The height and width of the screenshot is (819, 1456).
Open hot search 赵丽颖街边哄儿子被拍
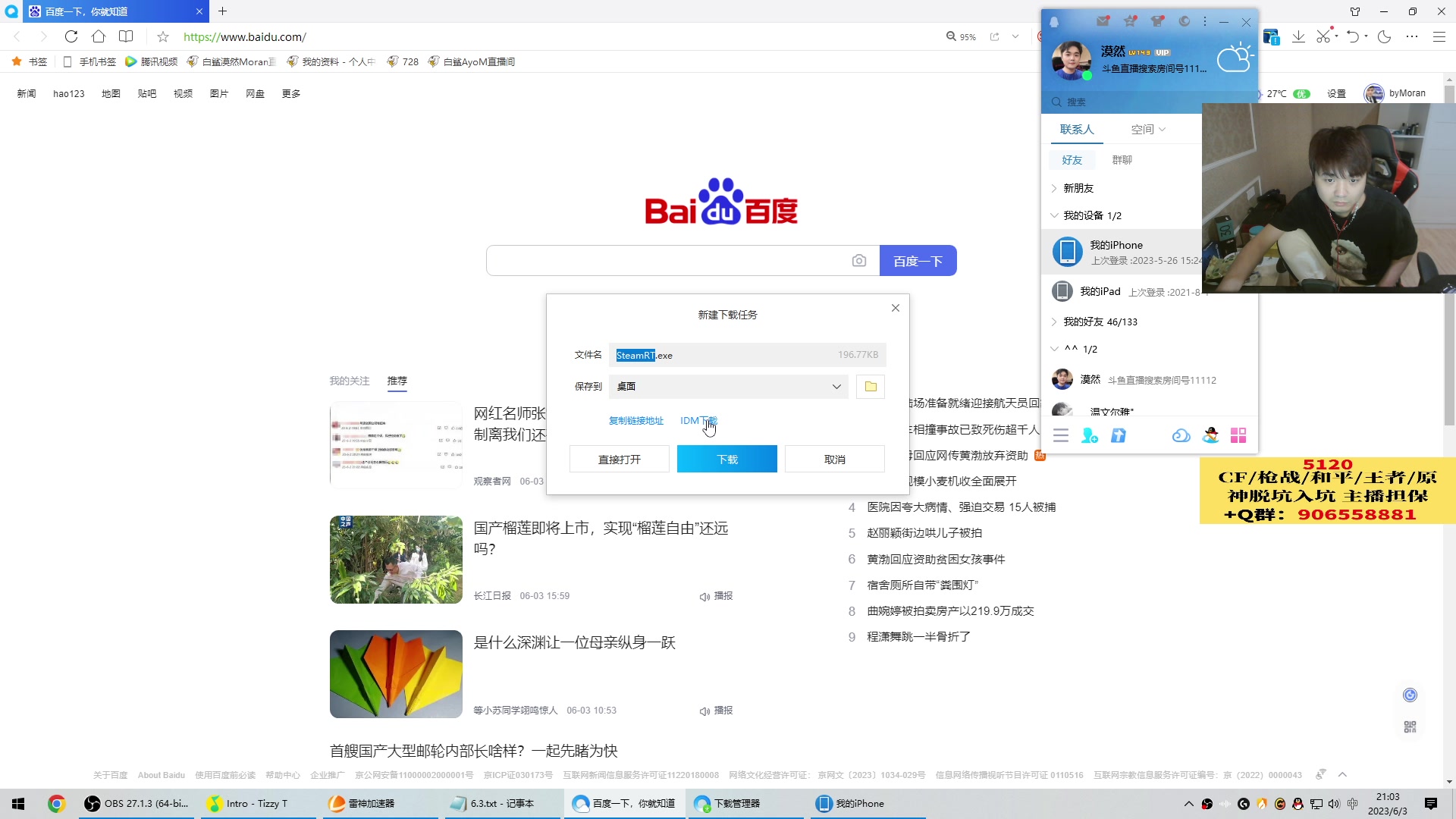tap(924, 533)
